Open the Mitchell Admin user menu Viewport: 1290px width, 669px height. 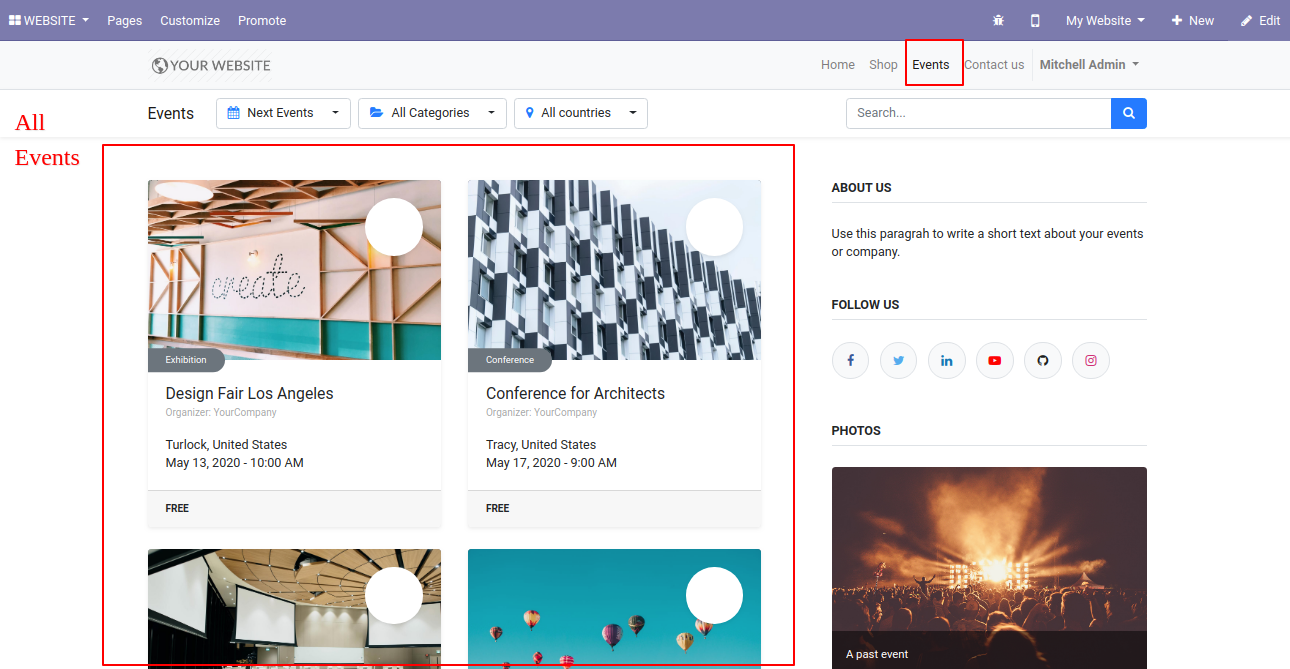pos(1089,65)
